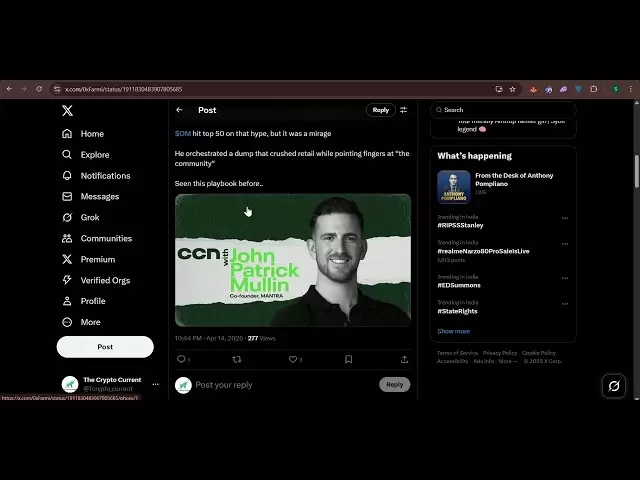
Task: Click the Anthony Pompliano thumbnail
Action: 453,187
